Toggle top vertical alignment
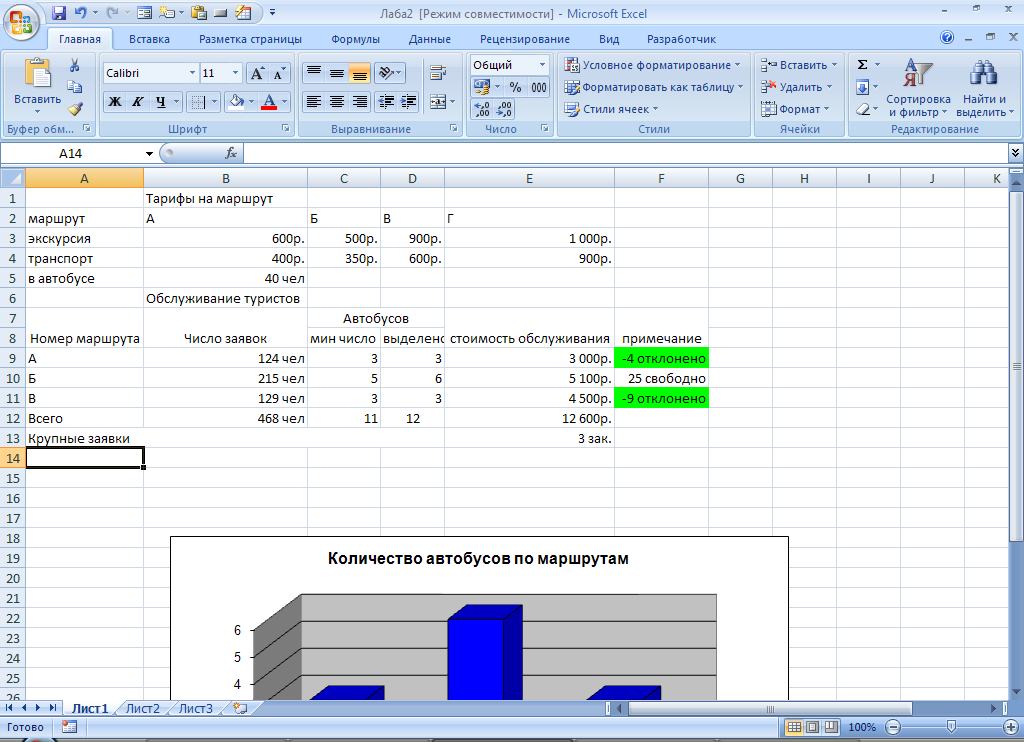This screenshot has height=742, width=1024. point(314,73)
